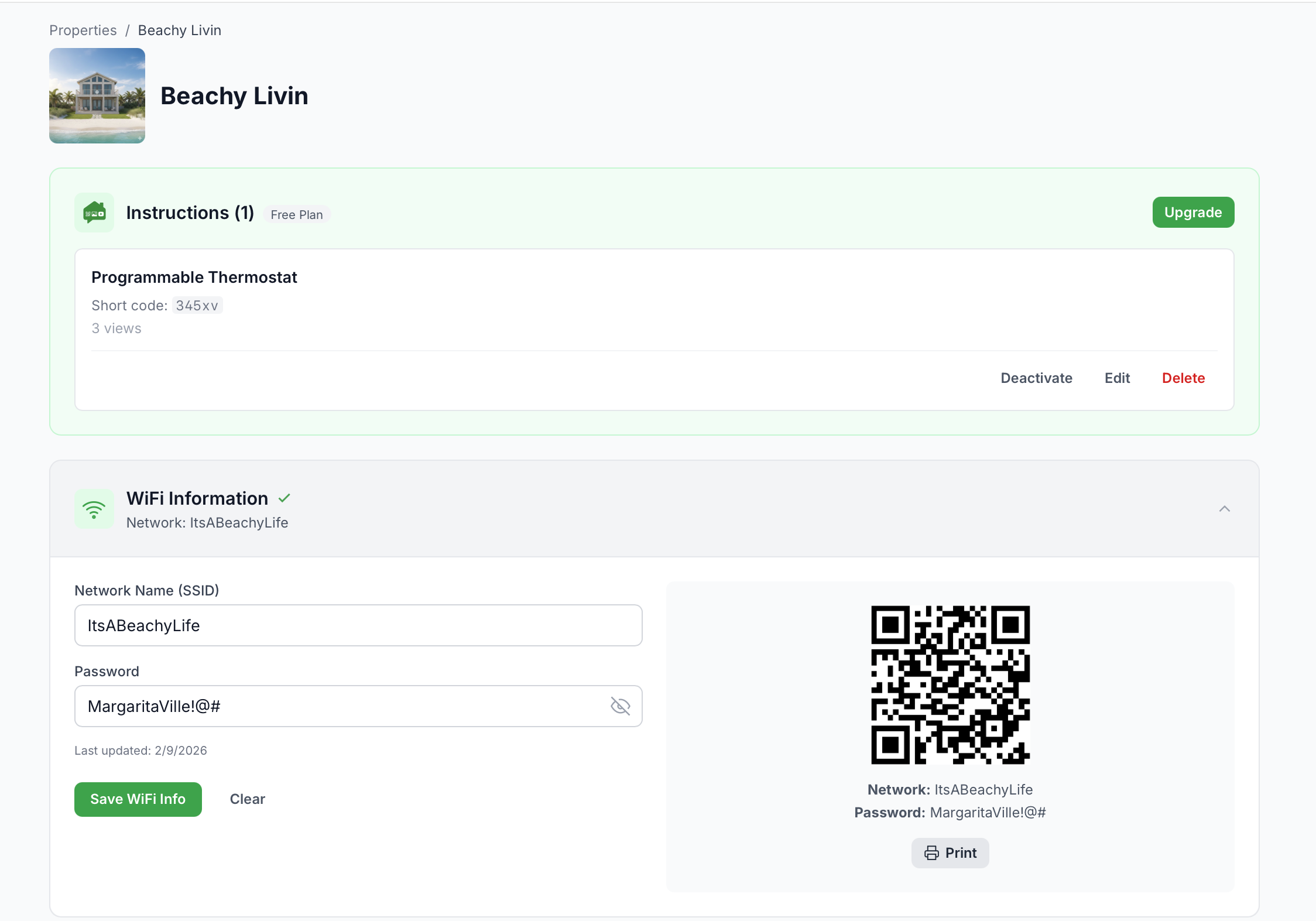Viewport: 1316px width, 921px height.
Task: Click the green checkmark beside WiFi Information
Action: tap(285, 498)
